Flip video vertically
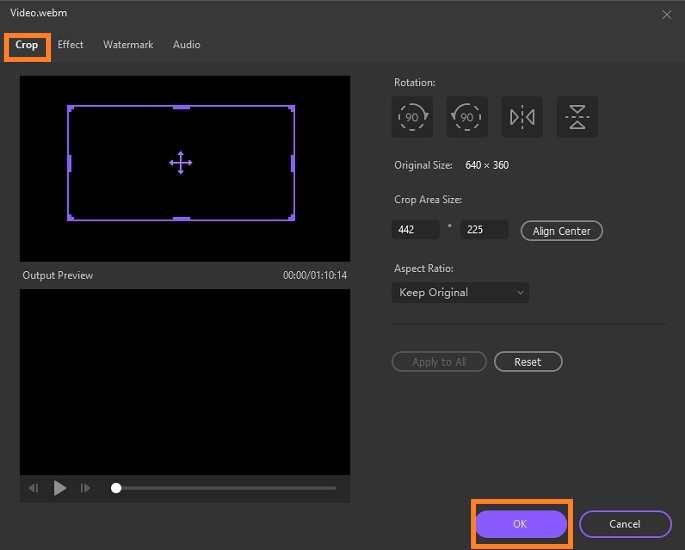This screenshot has width=685, height=550. 577,117
